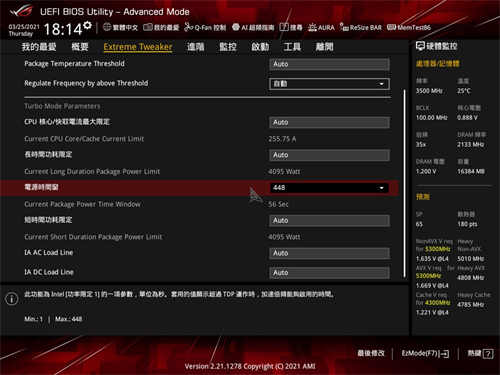The image size is (500, 375).
Task: Open the 進階 advanced tab
Action: click(x=196, y=47)
